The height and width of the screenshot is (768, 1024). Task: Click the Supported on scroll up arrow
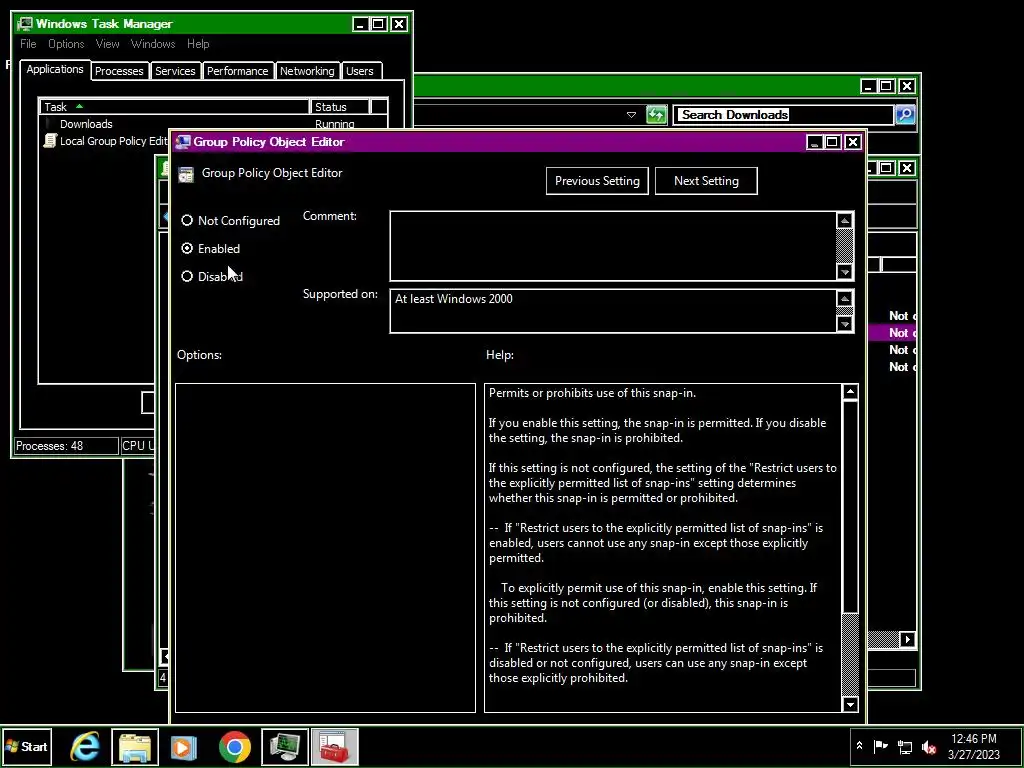pos(844,299)
